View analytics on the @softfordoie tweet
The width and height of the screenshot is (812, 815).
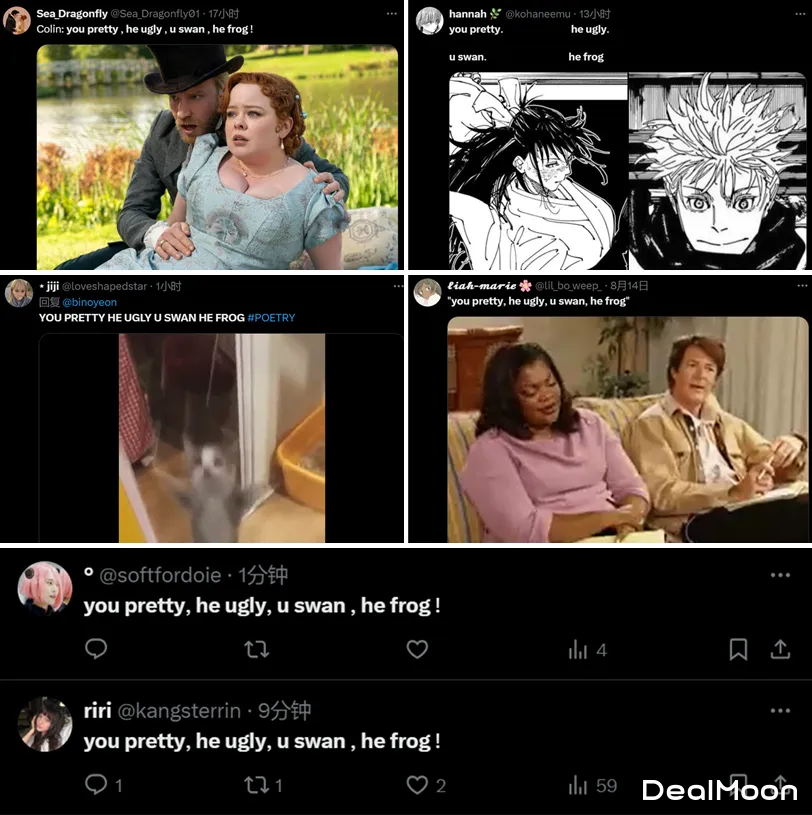click(x=587, y=650)
